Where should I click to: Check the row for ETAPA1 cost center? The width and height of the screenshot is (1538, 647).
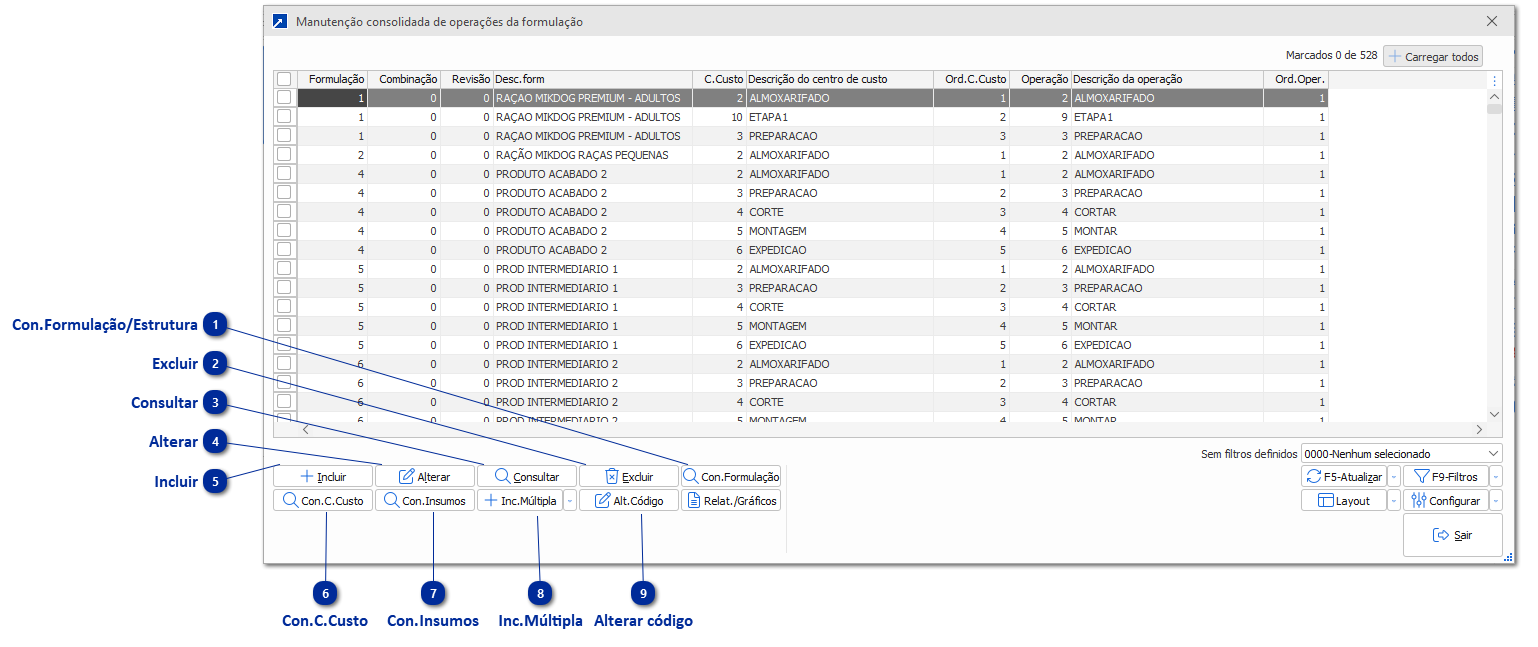[284, 117]
